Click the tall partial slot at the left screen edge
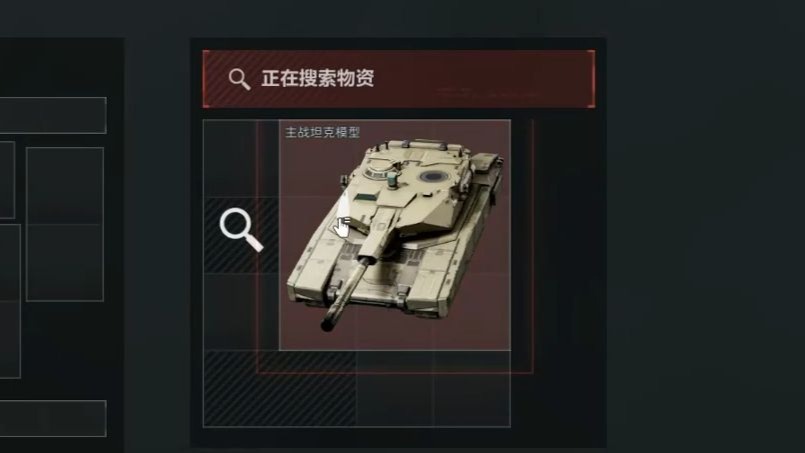The height and width of the screenshot is (453, 805). pyautogui.click(x=10, y=301)
